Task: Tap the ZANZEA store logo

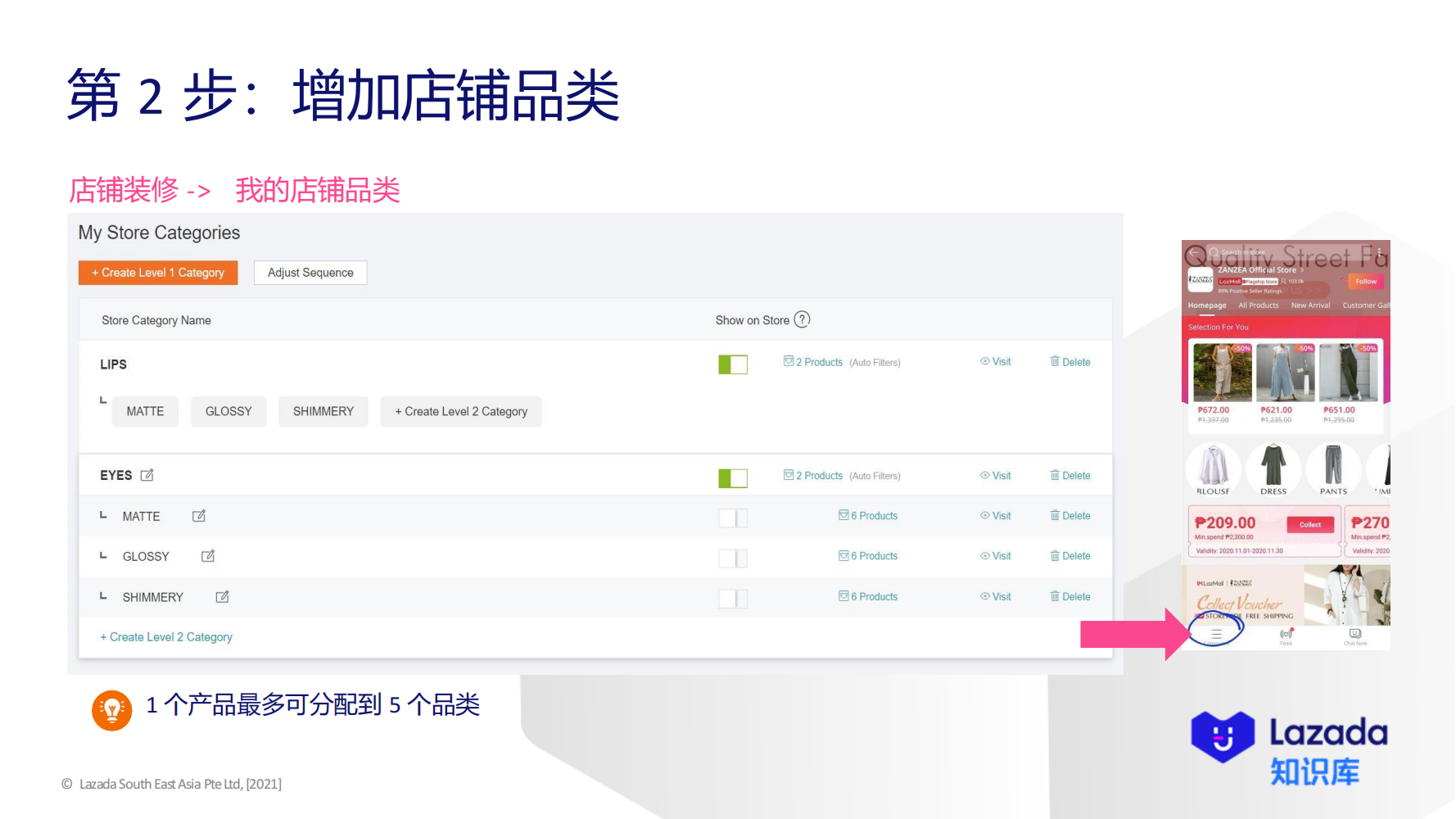Action: [x=1201, y=279]
